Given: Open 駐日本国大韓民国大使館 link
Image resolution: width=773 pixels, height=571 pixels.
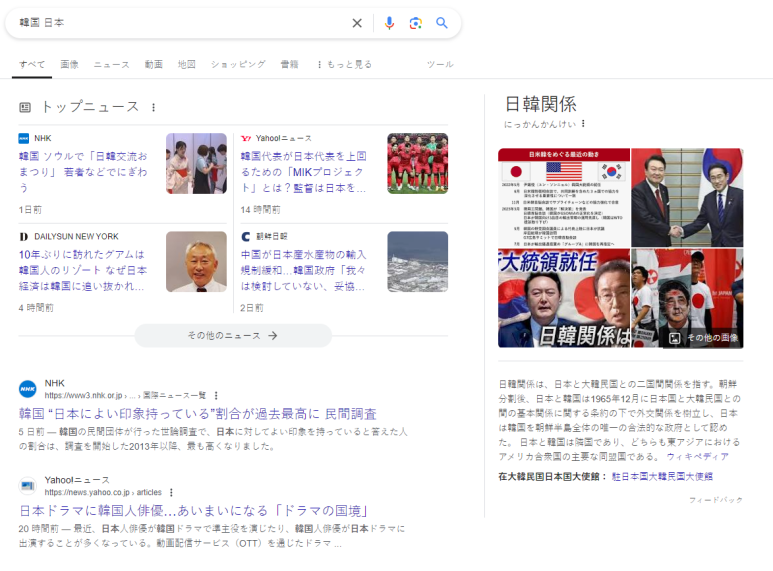Looking at the screenshot, I should pos(662,476).
